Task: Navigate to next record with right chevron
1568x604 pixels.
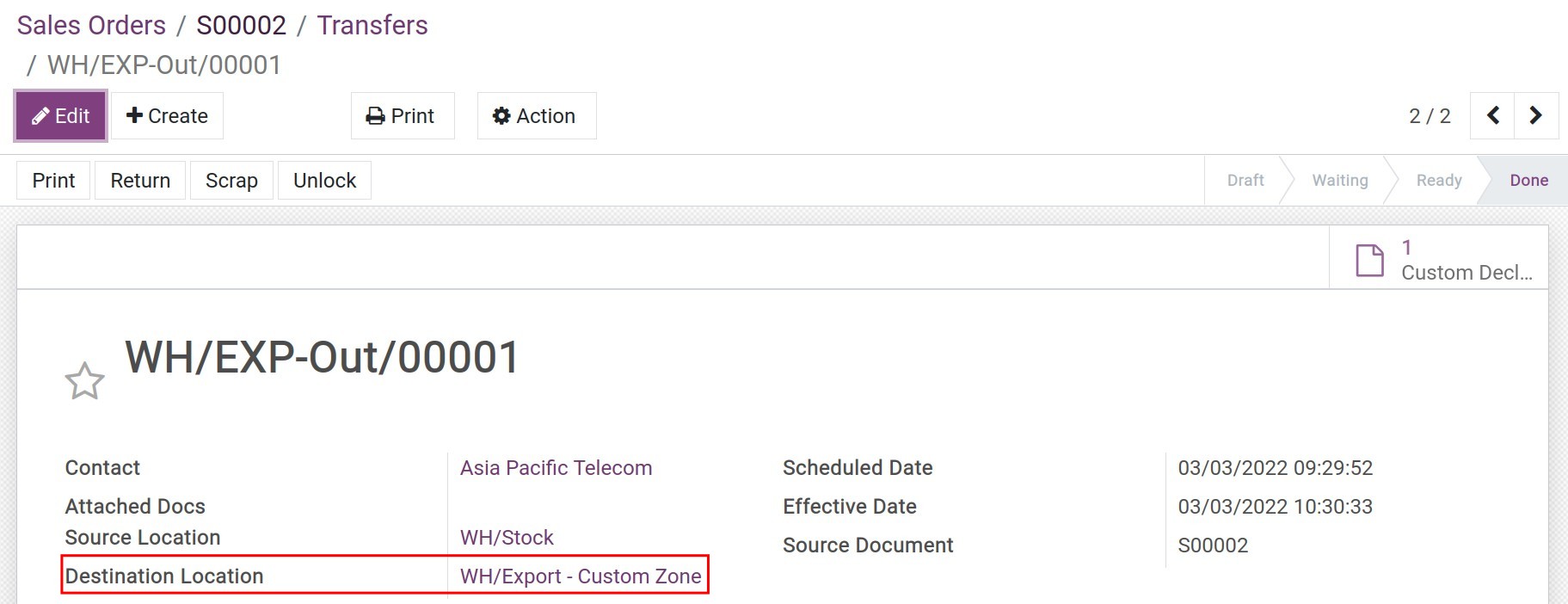Action: tap(1535, 114)
